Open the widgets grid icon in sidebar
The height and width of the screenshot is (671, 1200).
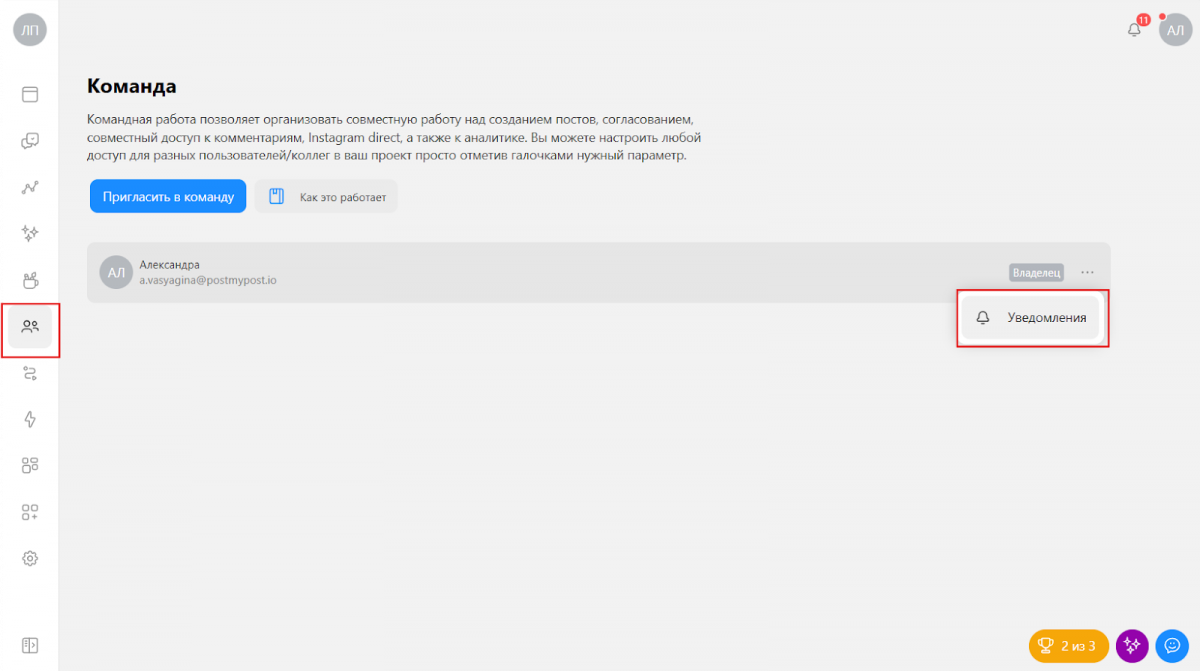30,465
